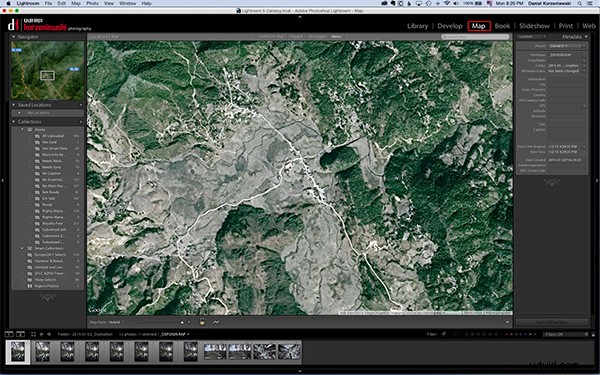Toggle the Untagged location filter
This screenshot has width=600, height=375.
[x=317, y=37]
